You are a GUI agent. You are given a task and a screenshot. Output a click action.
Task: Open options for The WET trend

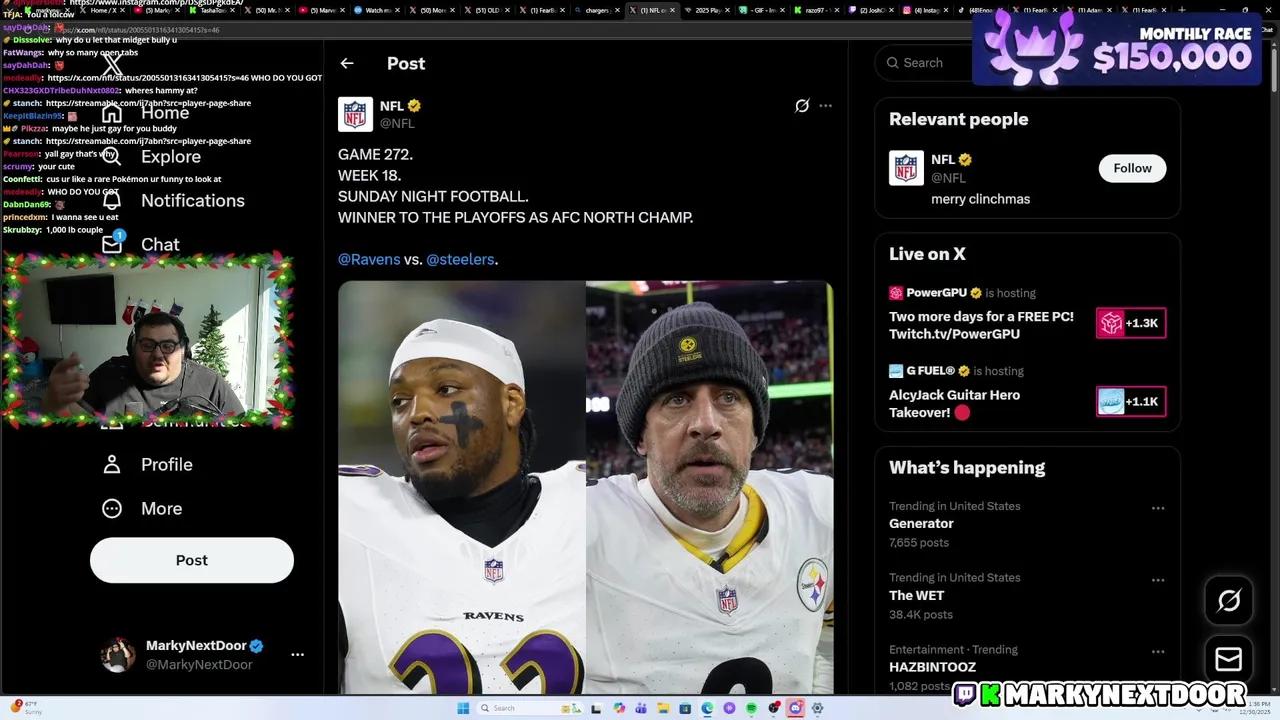(x=1158, y=580)
